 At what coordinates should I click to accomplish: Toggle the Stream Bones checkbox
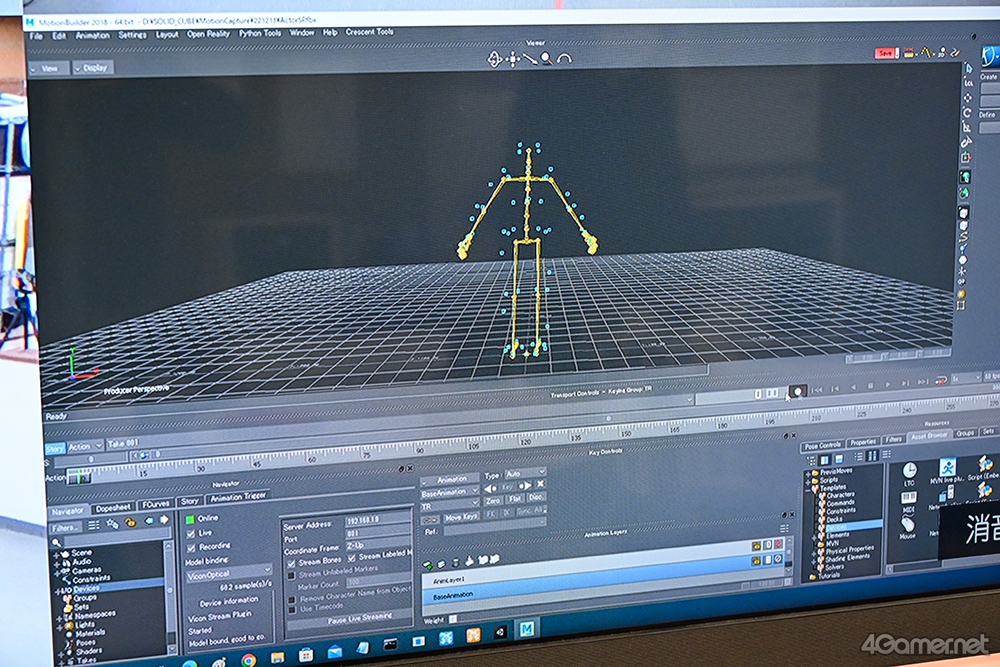[x=291, y=564]
